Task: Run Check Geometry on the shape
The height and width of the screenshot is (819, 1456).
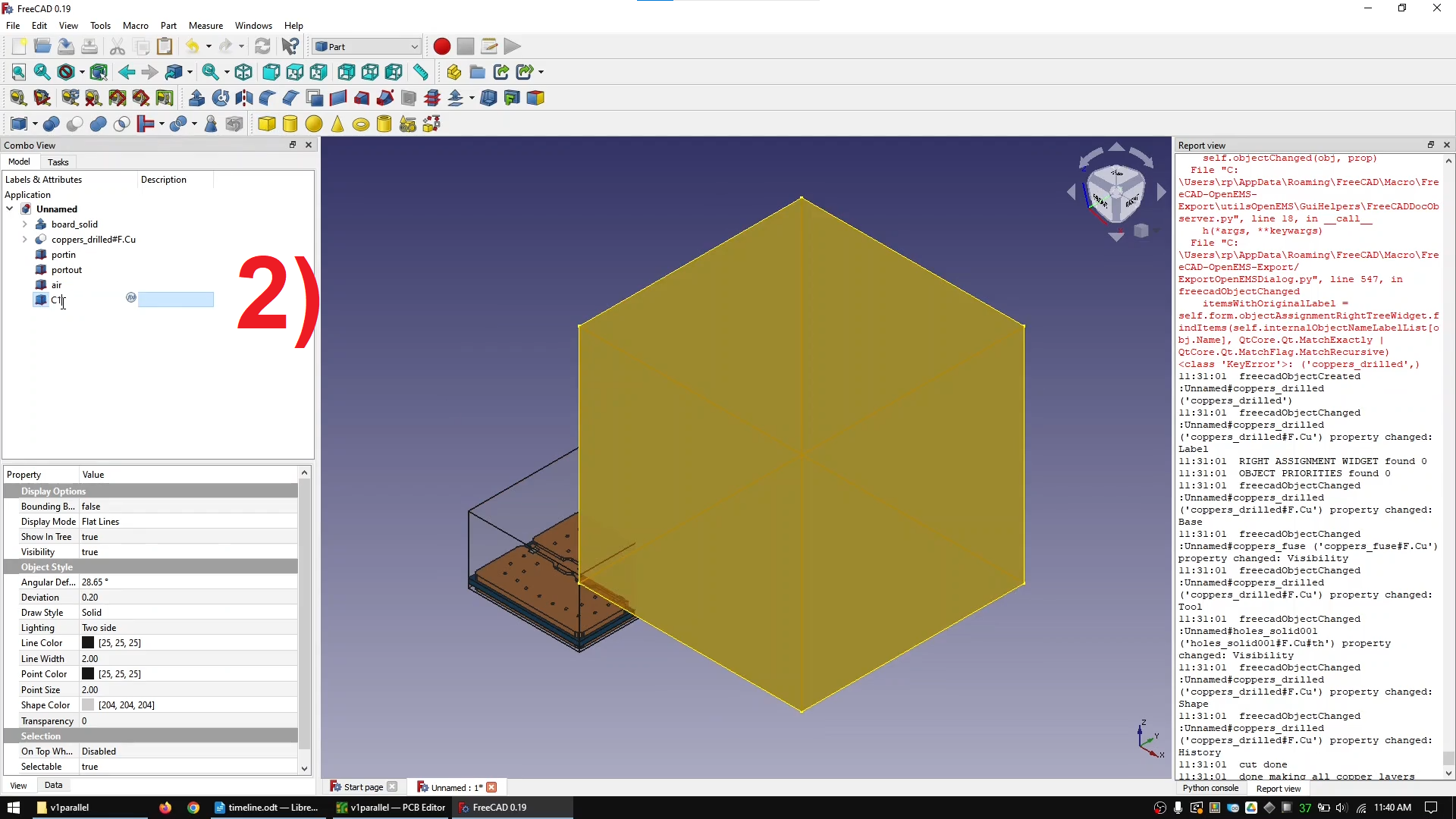Action: pyautogui.click(x=211, y=124)
